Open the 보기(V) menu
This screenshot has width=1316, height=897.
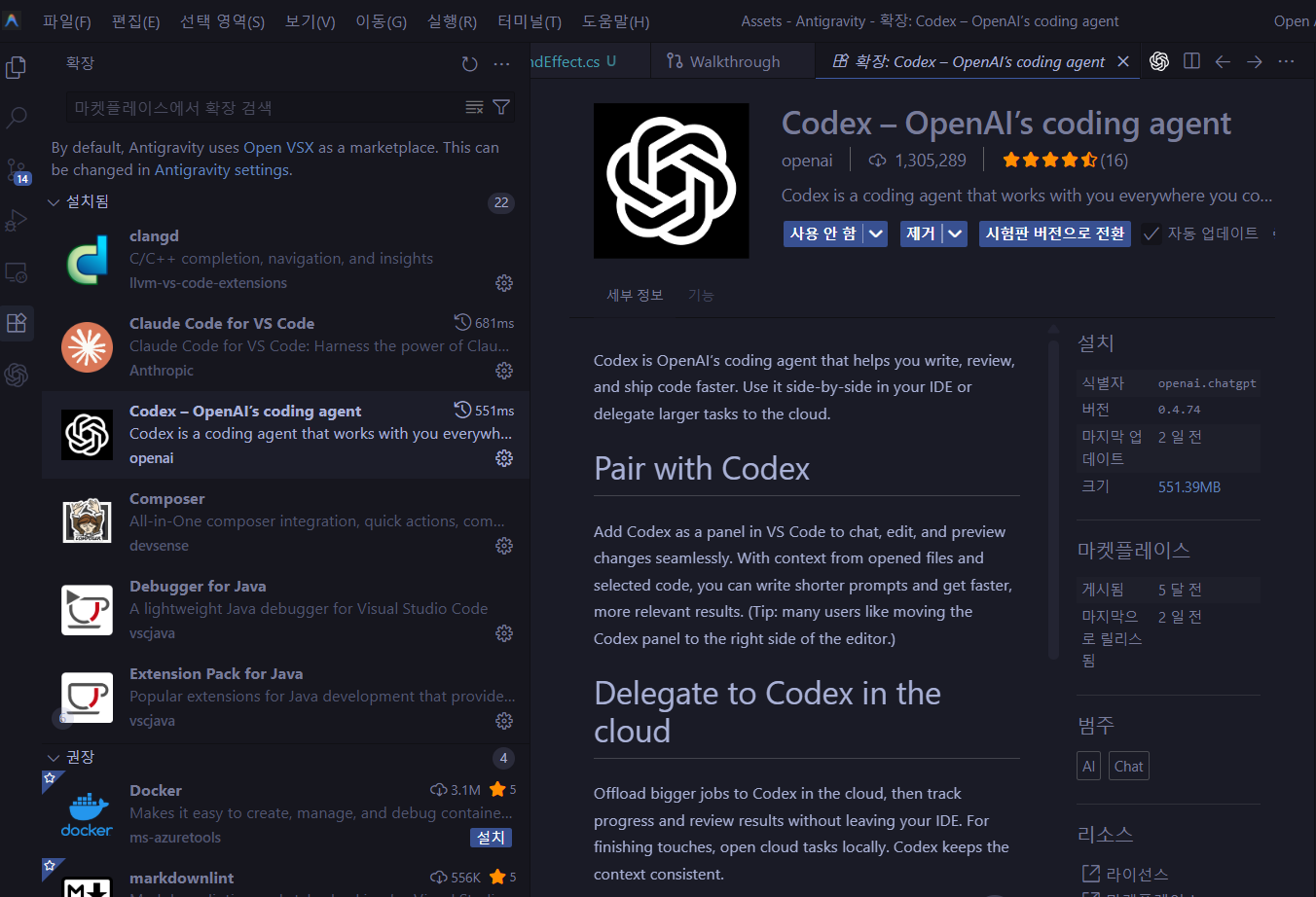[x=311, y=21]
